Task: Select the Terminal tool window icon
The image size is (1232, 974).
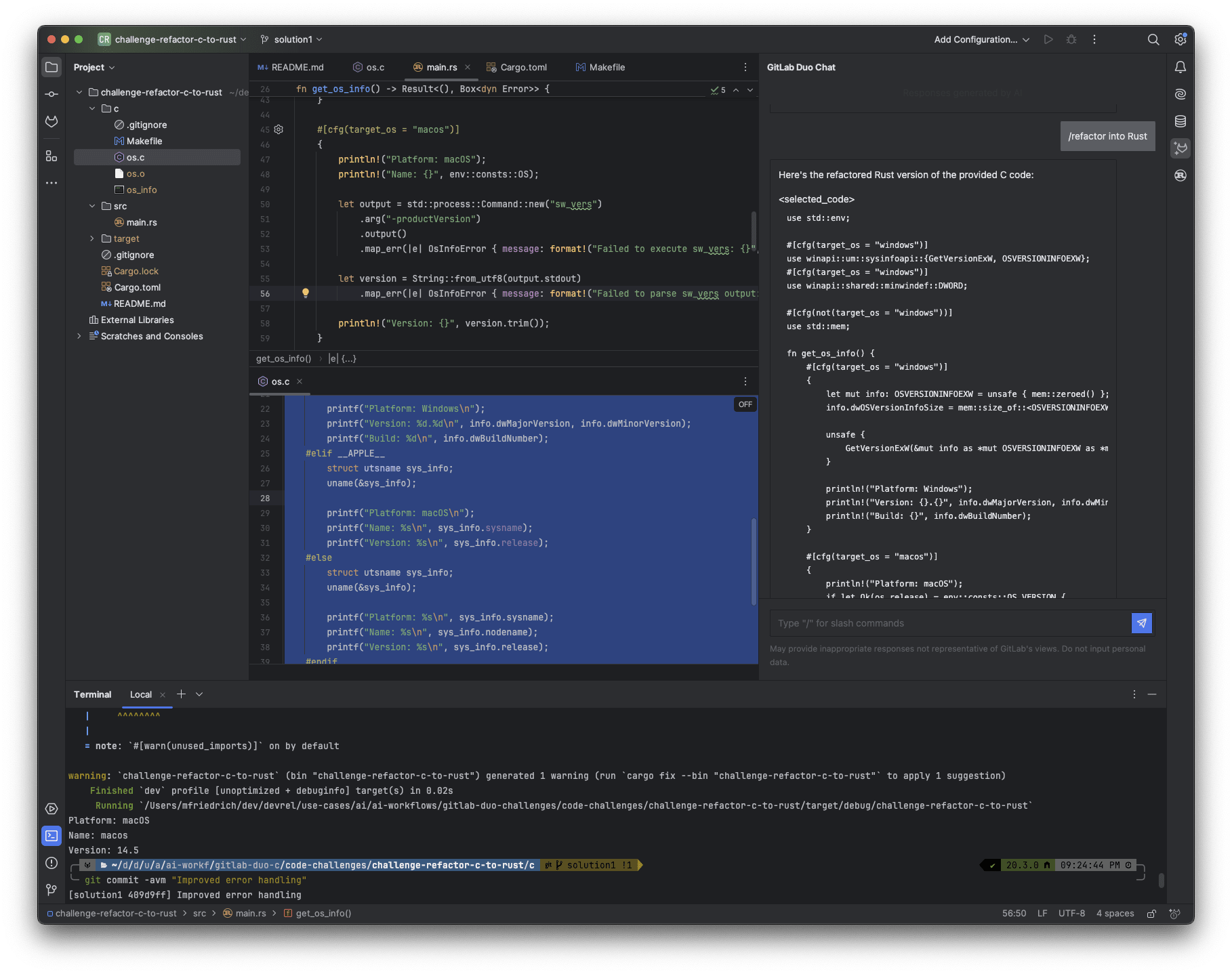Action: click(52, 836)
